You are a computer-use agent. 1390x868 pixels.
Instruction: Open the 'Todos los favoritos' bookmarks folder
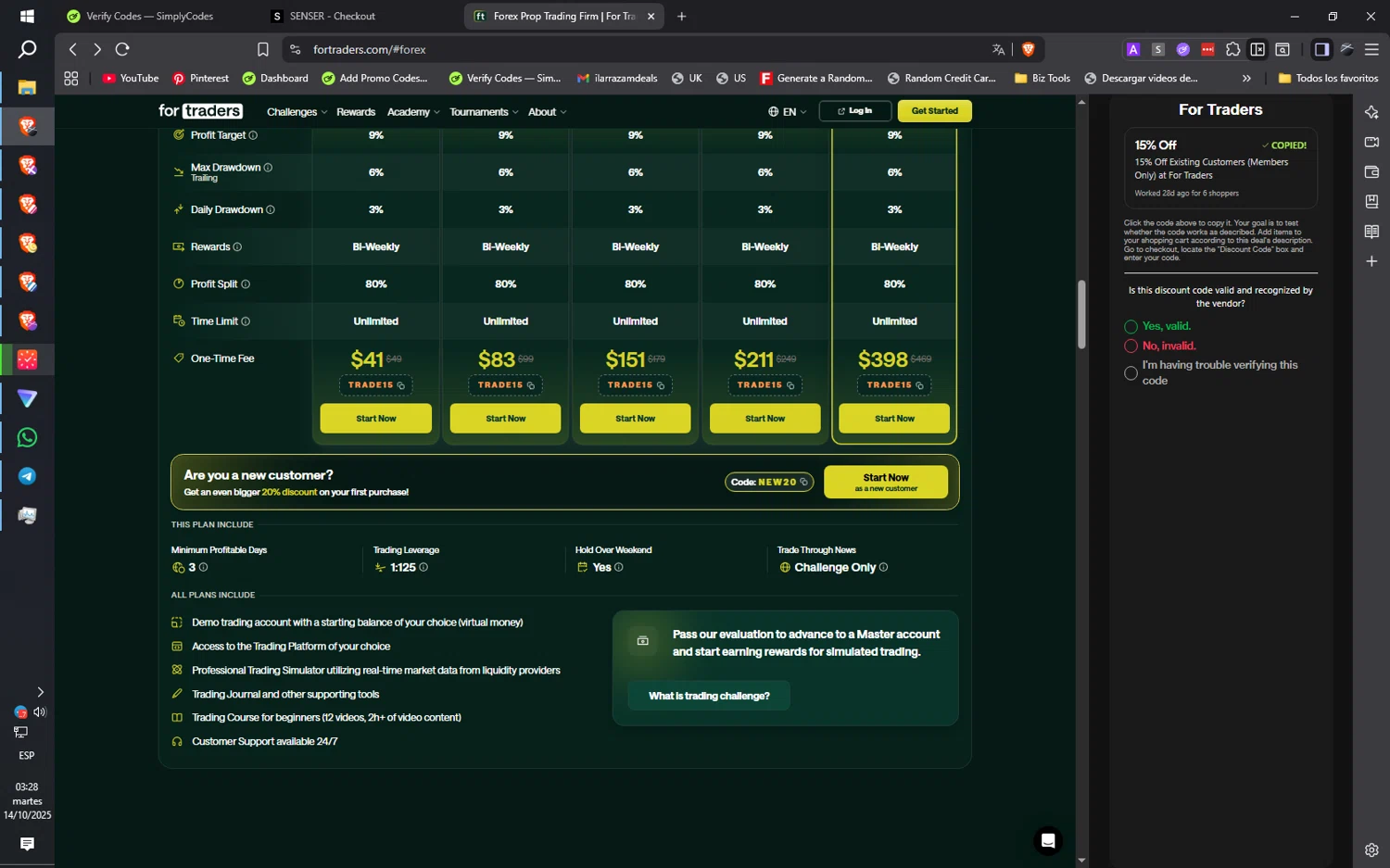pyautogui.click(x=1328, y=79)
